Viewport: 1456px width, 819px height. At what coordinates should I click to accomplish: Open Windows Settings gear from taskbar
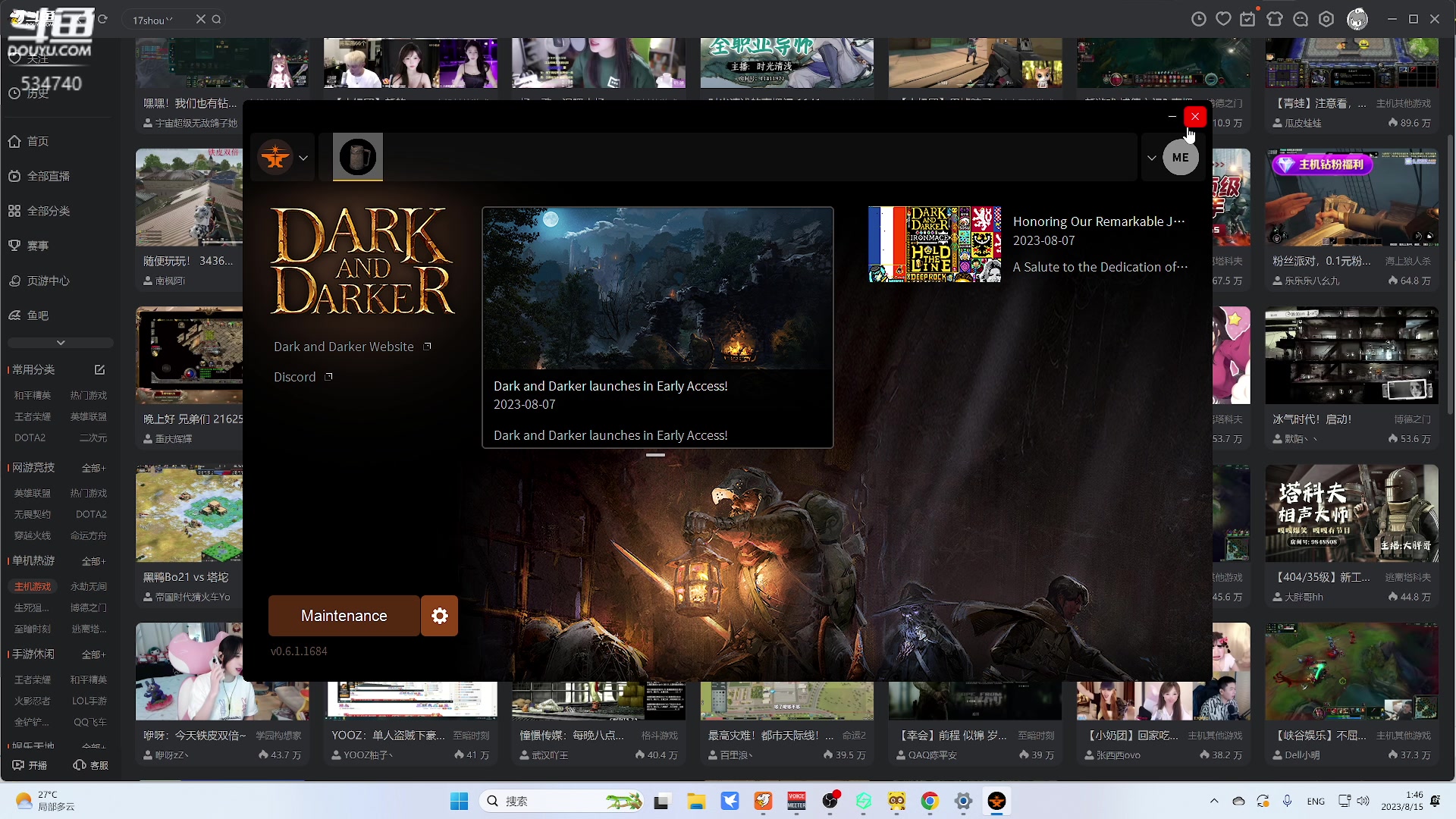click(963, 802)
